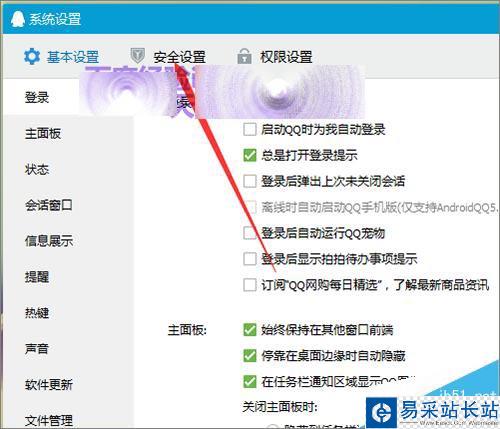Enable 启动QQ时为我自动登录 checkbox
This screenshot has width=500, height=429.
[250, 129]
